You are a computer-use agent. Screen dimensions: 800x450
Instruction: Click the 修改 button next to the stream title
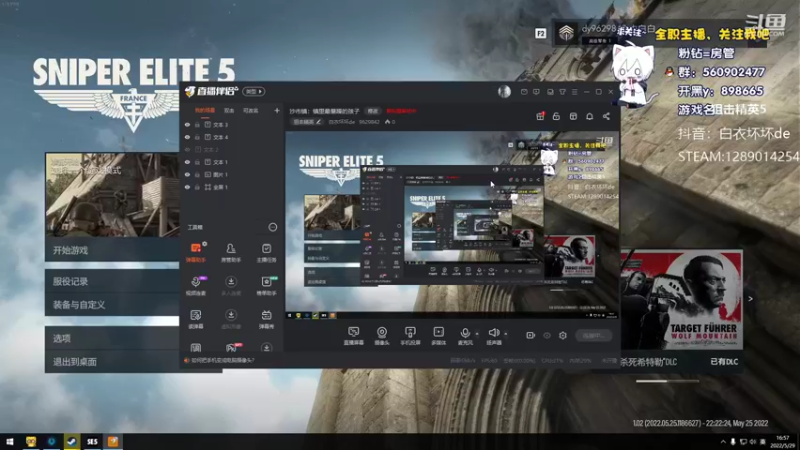(373, 111)
